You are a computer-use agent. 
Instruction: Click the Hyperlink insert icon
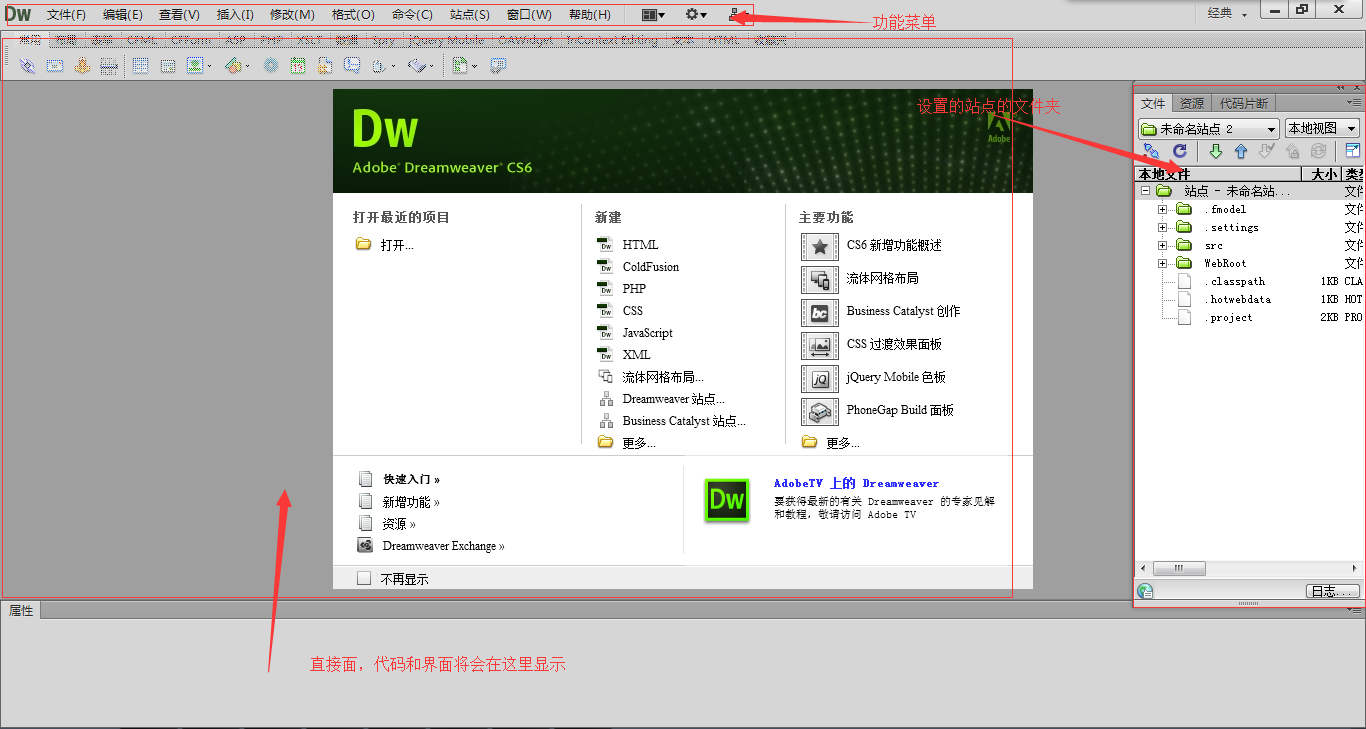click(x=27, y=66)
